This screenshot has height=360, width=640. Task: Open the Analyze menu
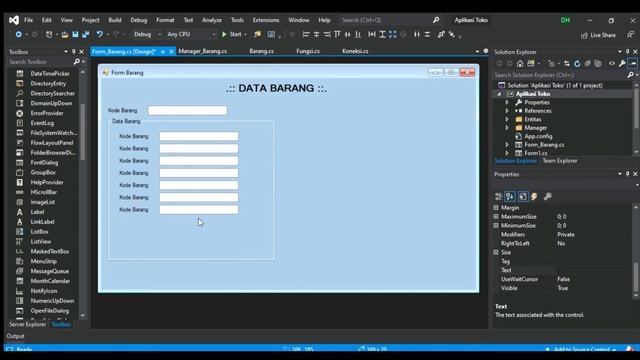click(212, 20)
